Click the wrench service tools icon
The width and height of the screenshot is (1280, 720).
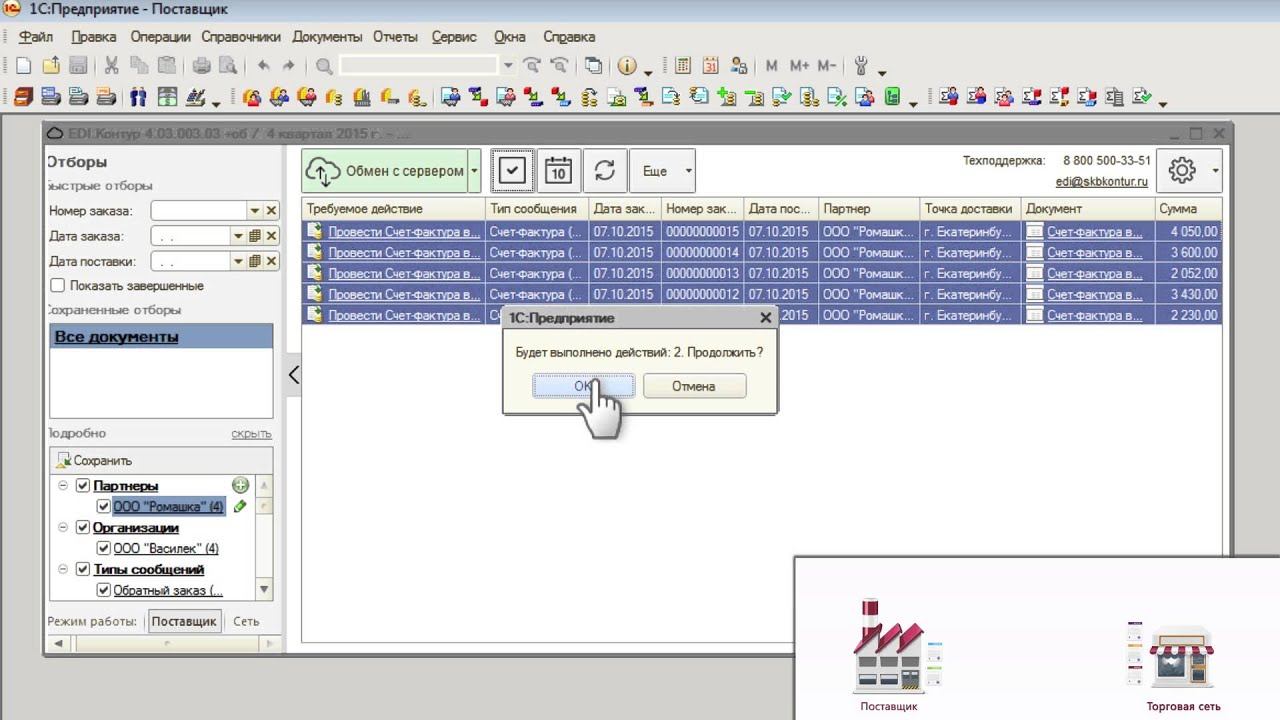tap(861, 66)
